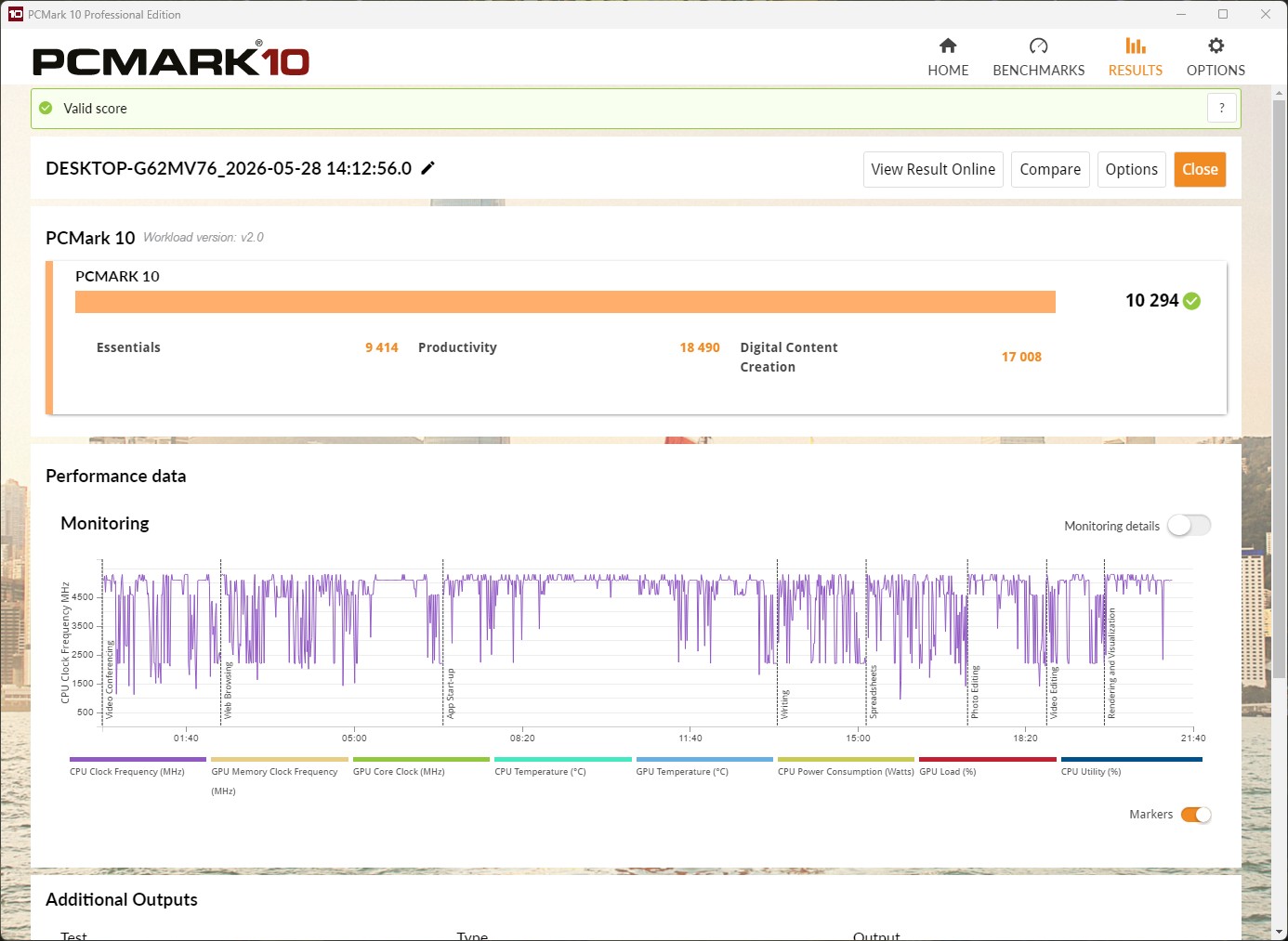Click the Additional Outputs heading
The height and width of the screenshot is (941, 1288).
[x=122, y=899]
